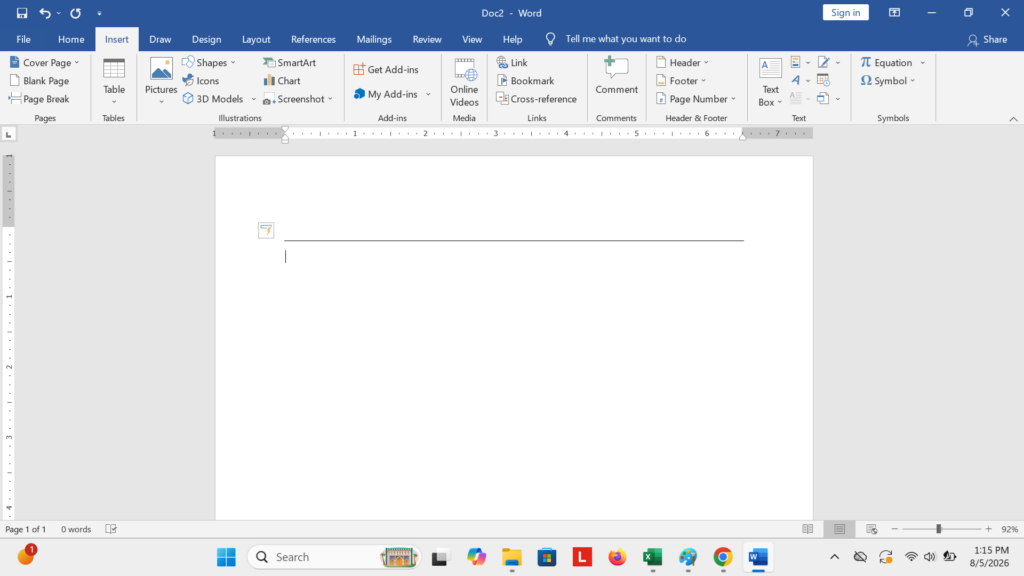Open the Equation dropdown arrow
The width and height of the screenshot is (1024, 576).
coord(923,63)
